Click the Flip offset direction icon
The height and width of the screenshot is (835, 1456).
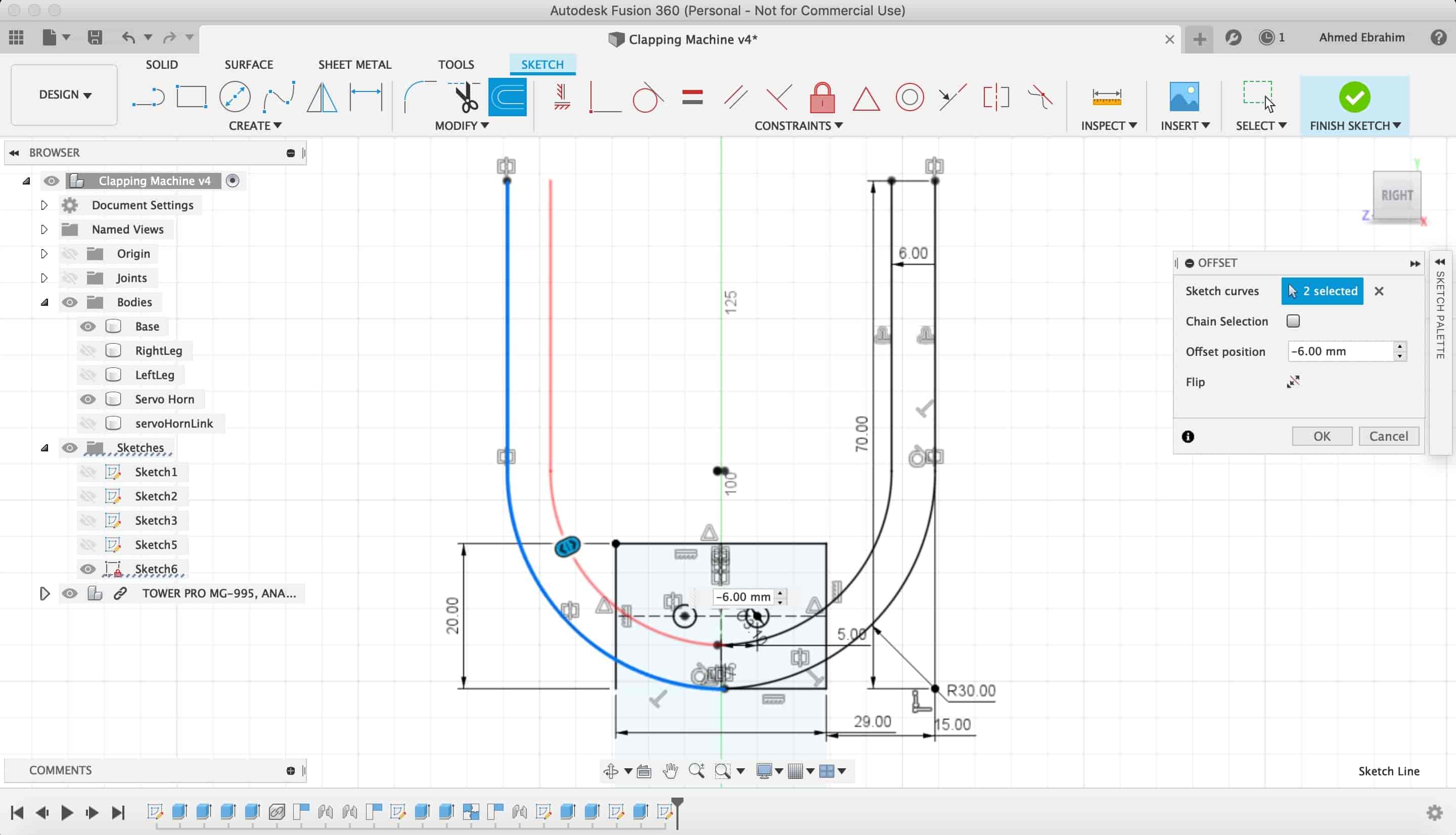pyautogui.click(x=1293, y=382)
